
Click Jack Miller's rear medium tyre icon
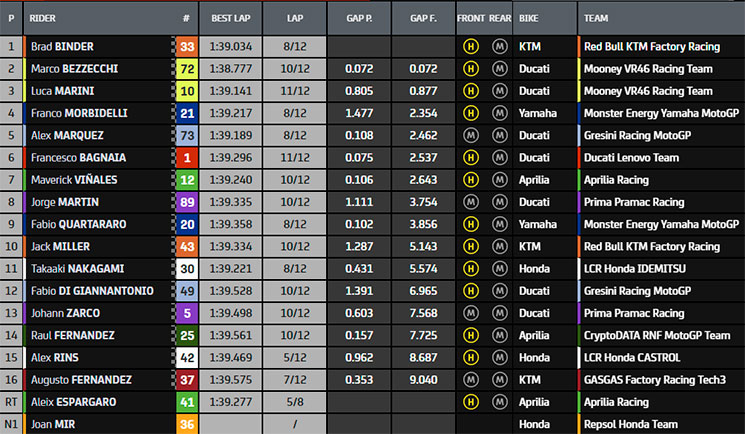pyautogui.click(x=499, y=246)
